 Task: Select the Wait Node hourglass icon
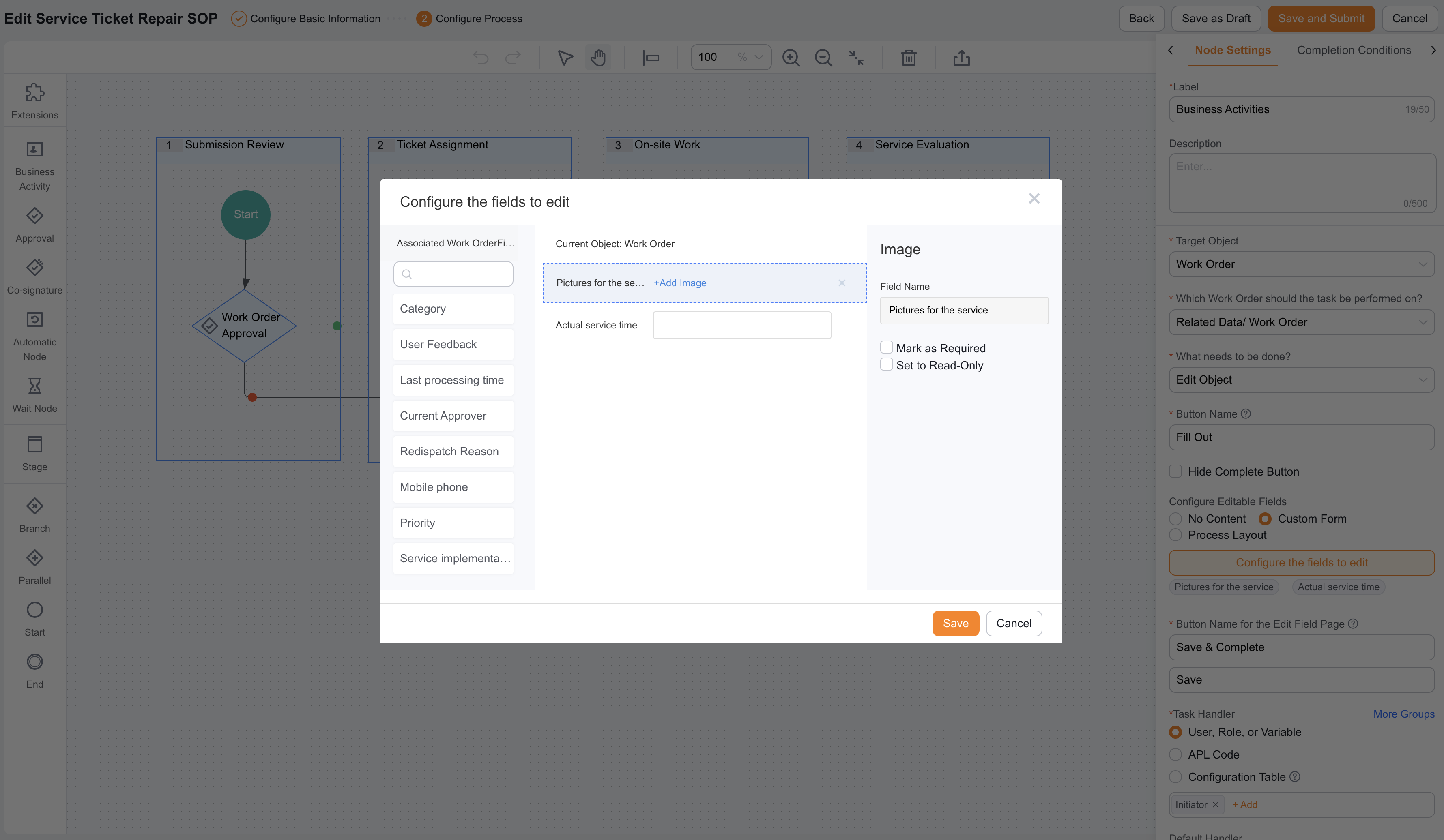click(x=35, y=386)
